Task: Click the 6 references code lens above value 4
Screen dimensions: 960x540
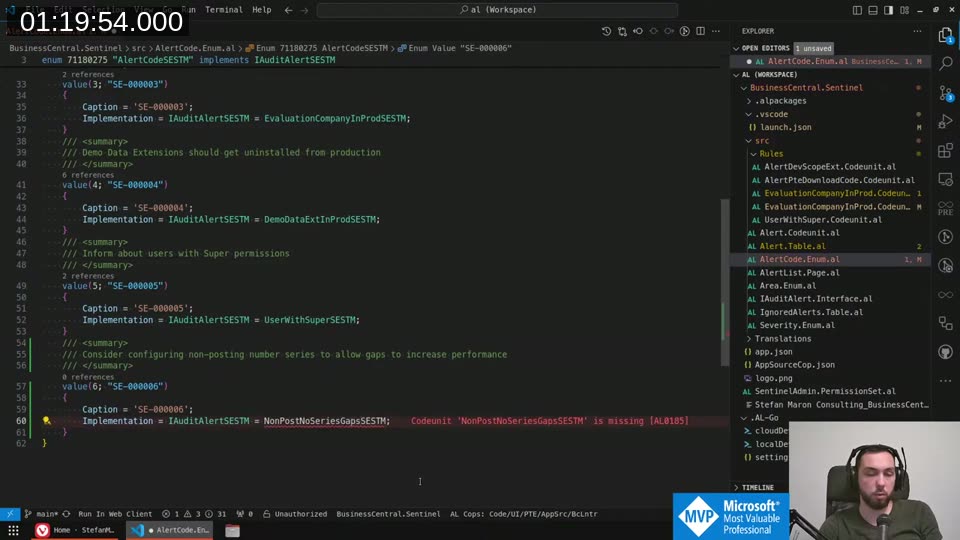Action: tap(88, 175)
